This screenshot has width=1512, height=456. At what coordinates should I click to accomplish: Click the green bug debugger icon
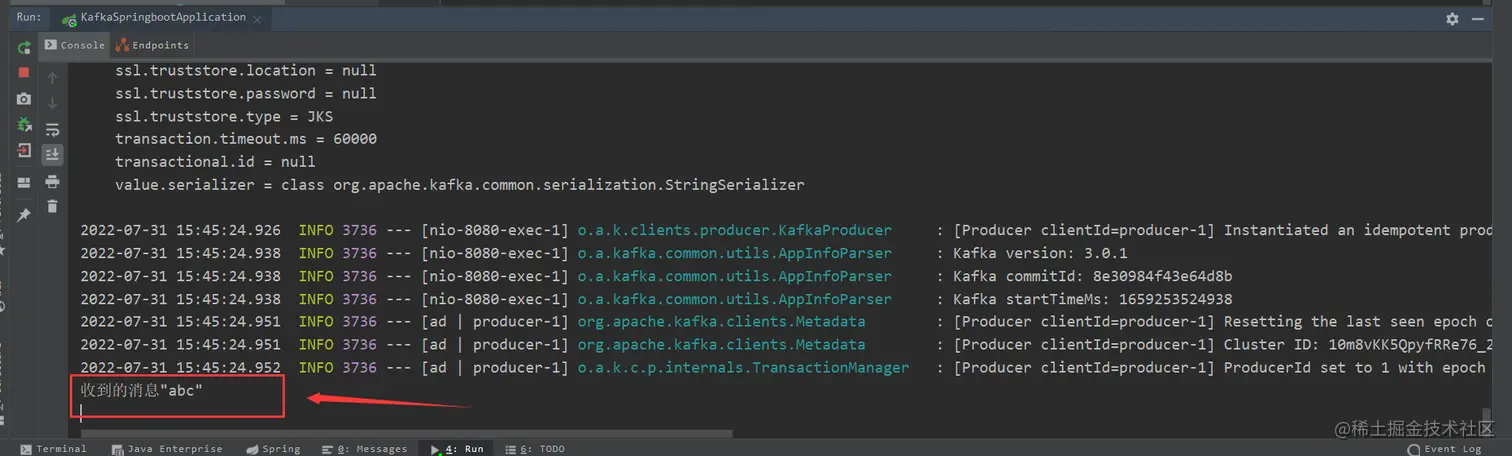[x=24, y=125]
